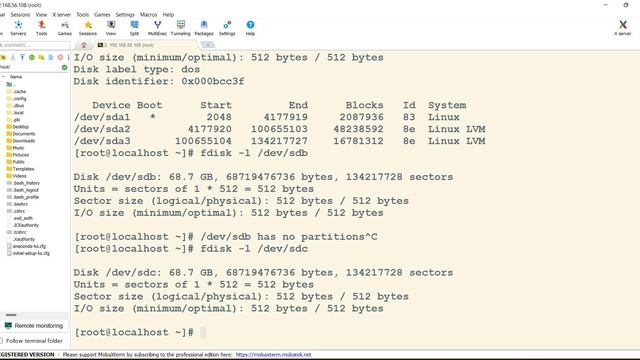Image resolution: width=640 pixels, height=360 pixels.
Task: Open a new tab with the plus tab
Action: [x=207, y=44]
